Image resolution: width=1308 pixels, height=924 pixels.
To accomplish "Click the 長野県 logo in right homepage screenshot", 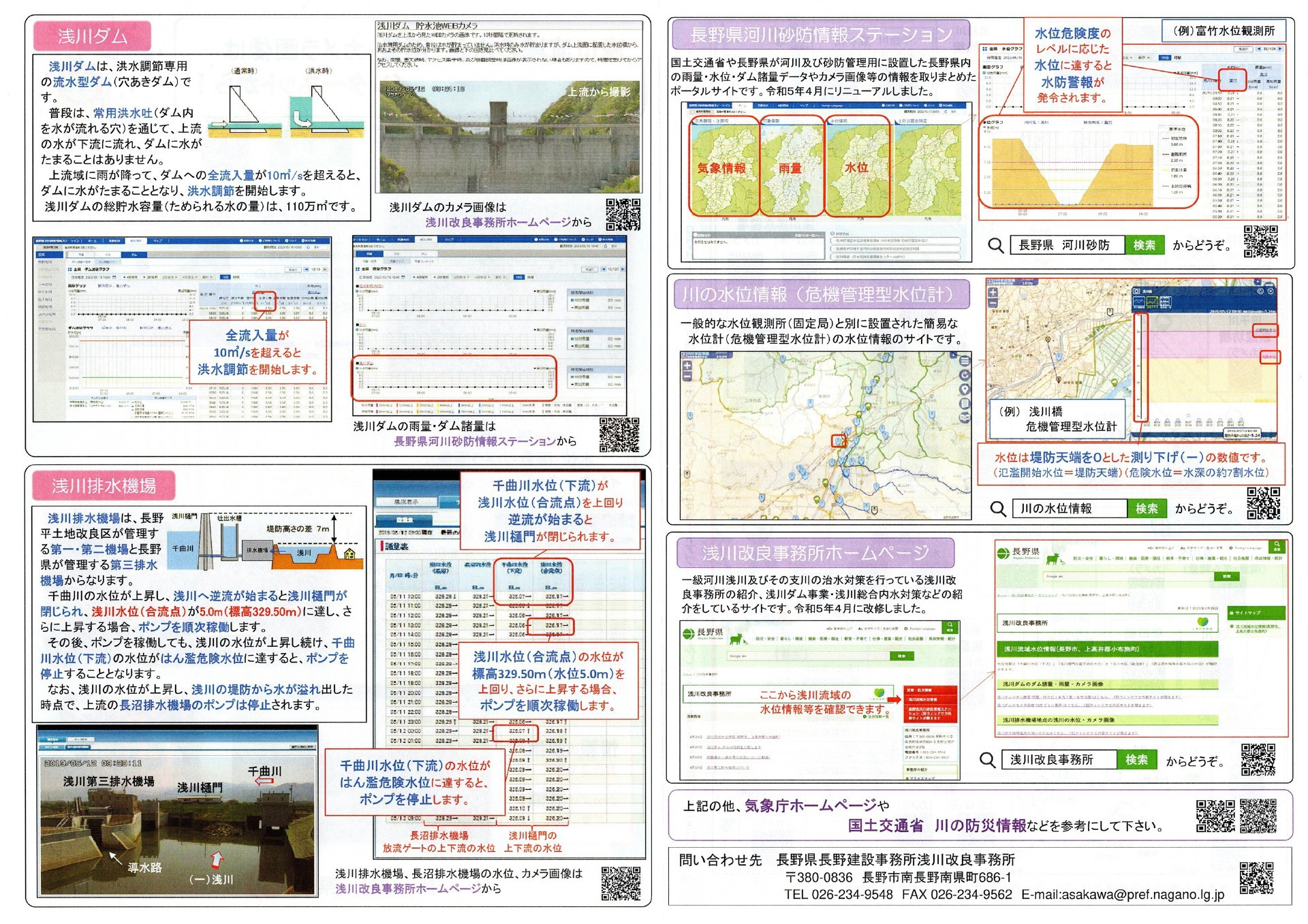I will tap(1018, 552).
